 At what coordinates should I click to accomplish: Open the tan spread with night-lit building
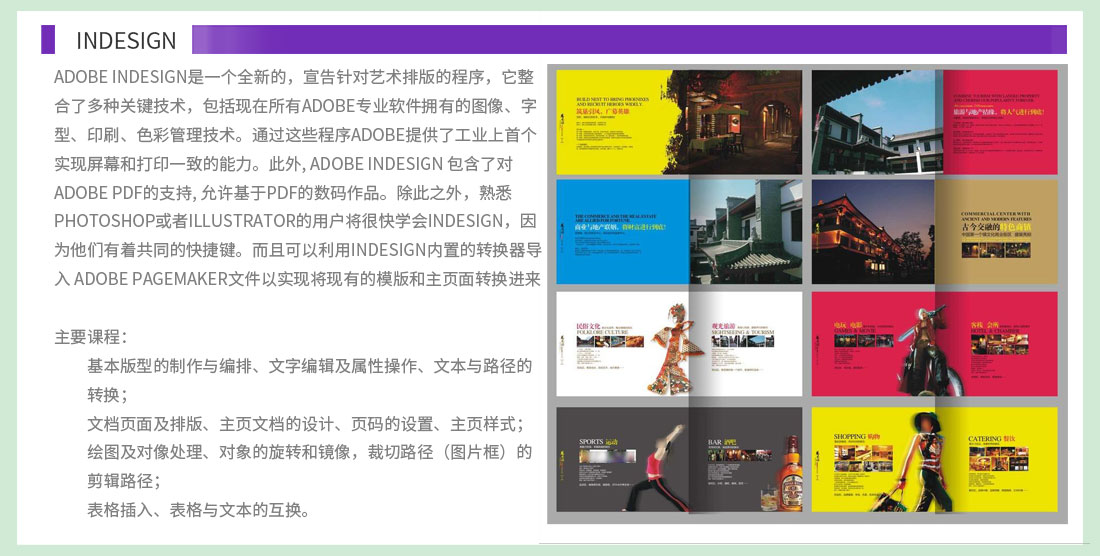pyautogui.click(x=934, y=232)
